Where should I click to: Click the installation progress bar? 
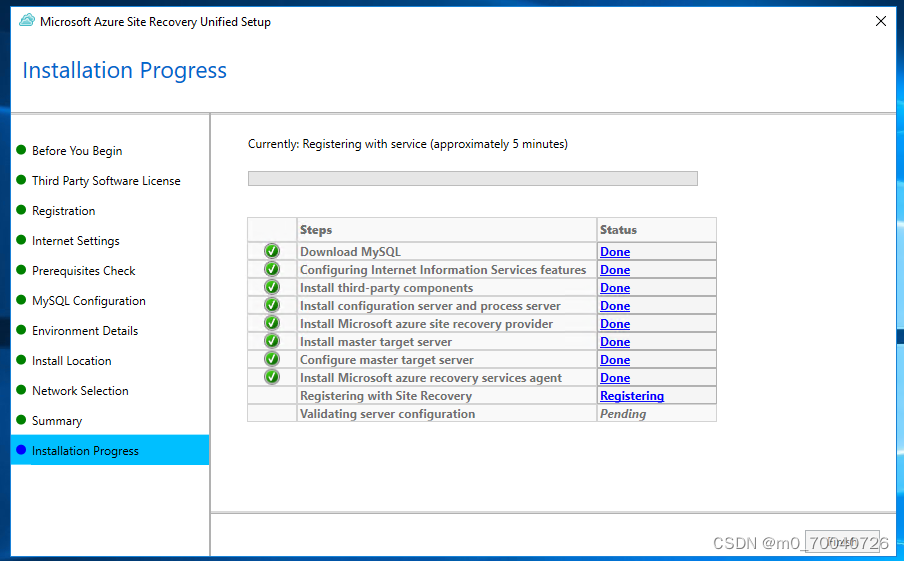tap(473, 178)
